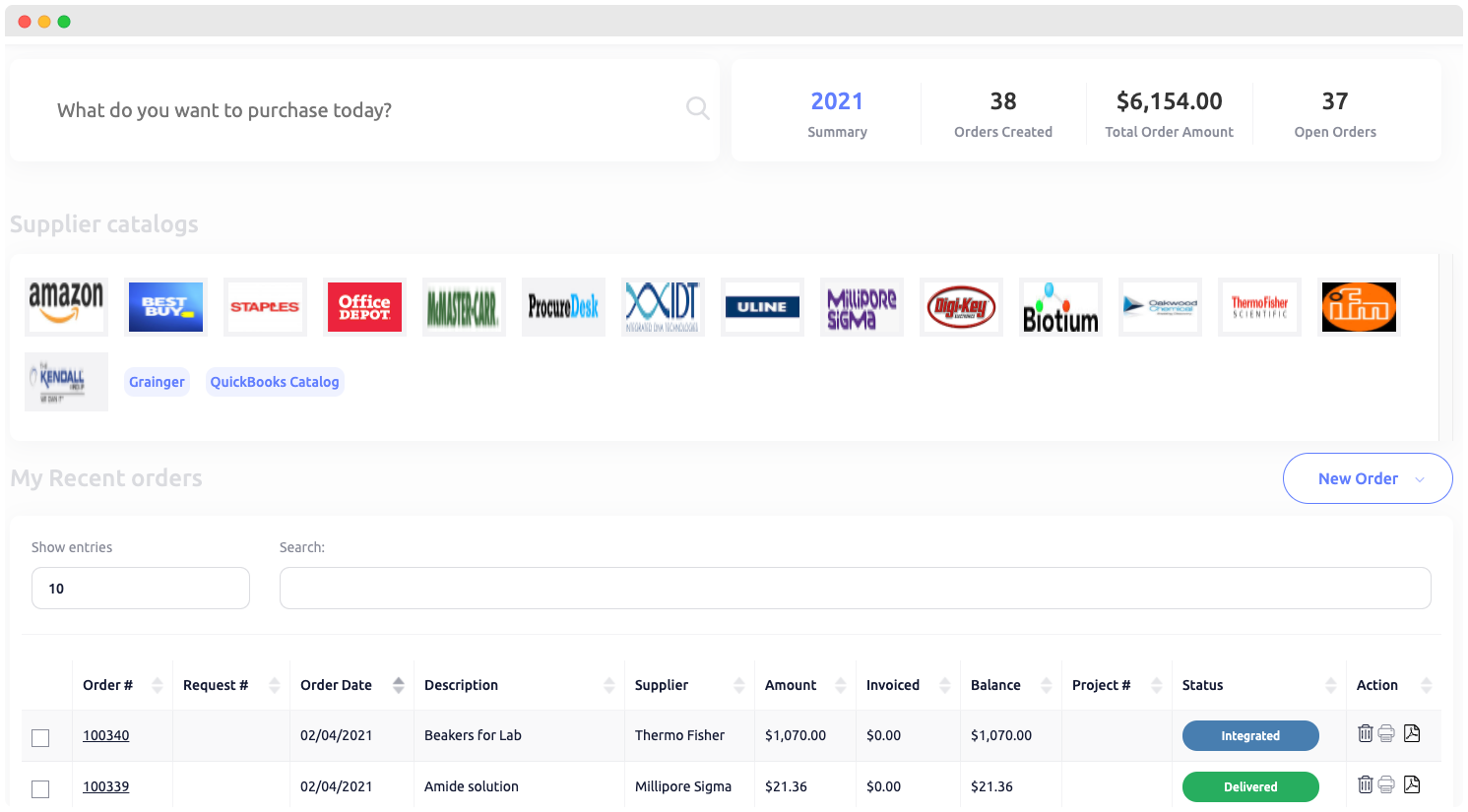The image size is (1468, 812).
Task: Select checkbox for order 100339
Action: [x=40, y=789]
